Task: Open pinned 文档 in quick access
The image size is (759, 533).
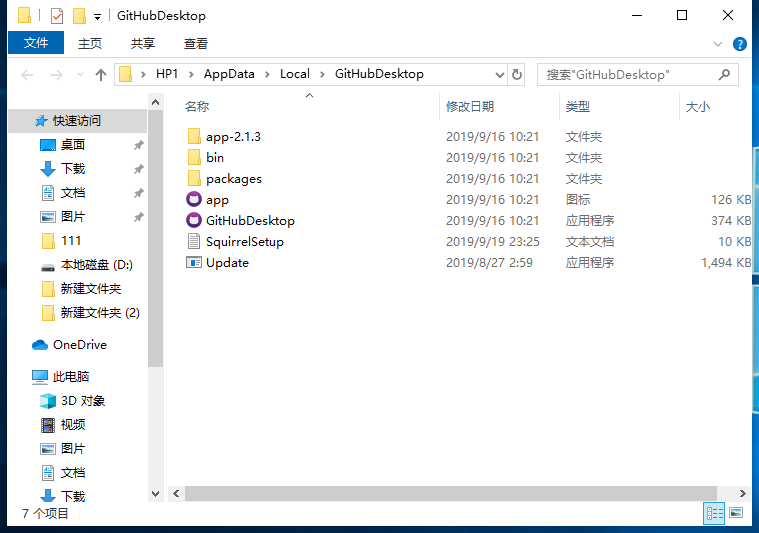Action: (73, 193)
